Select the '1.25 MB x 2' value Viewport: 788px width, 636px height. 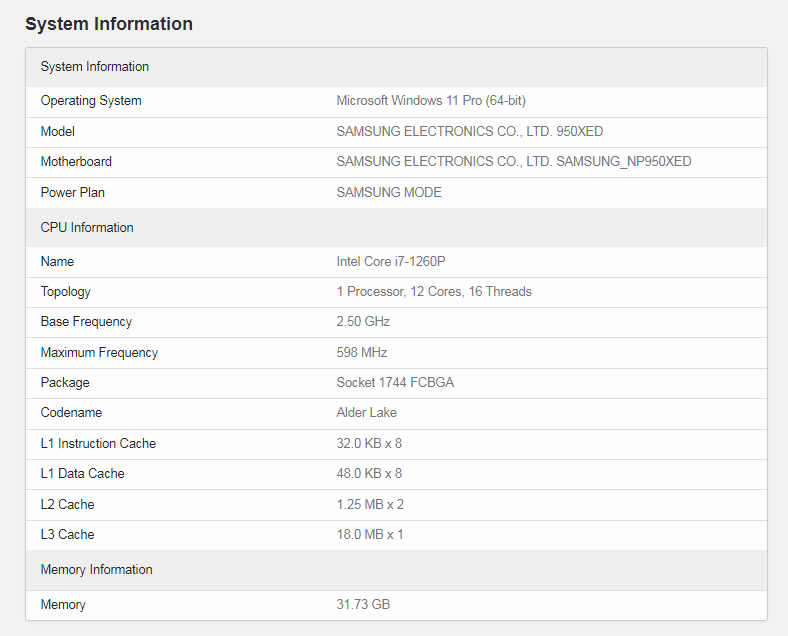[370, 504]
